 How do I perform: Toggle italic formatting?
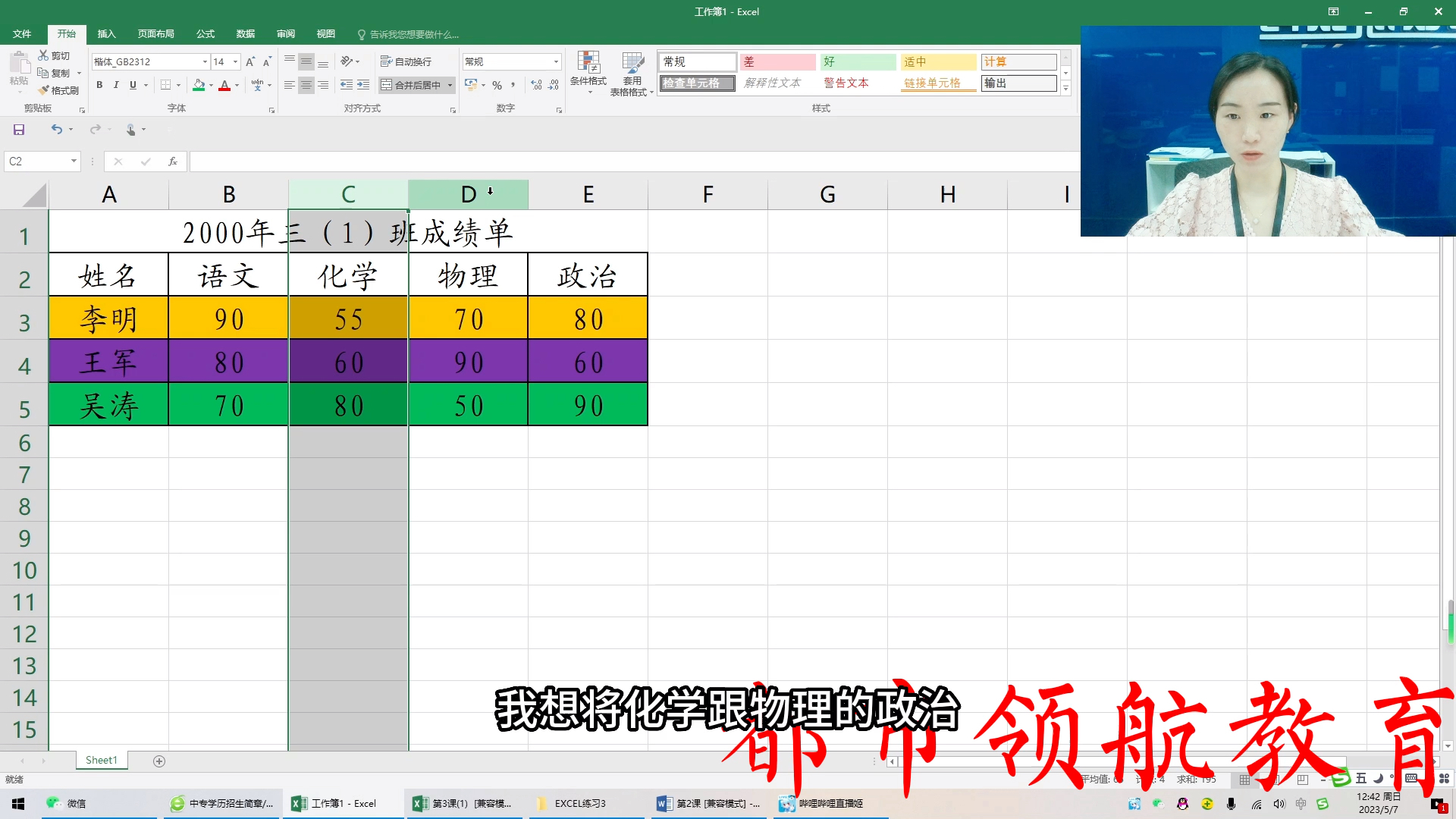(x=116, y=85)
